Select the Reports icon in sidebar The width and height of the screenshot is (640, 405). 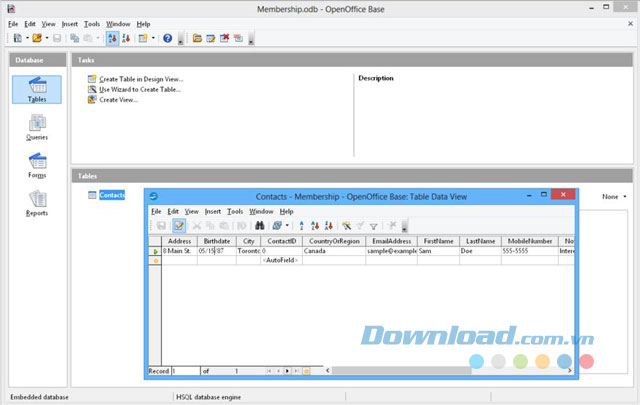[x=36, y=203]
